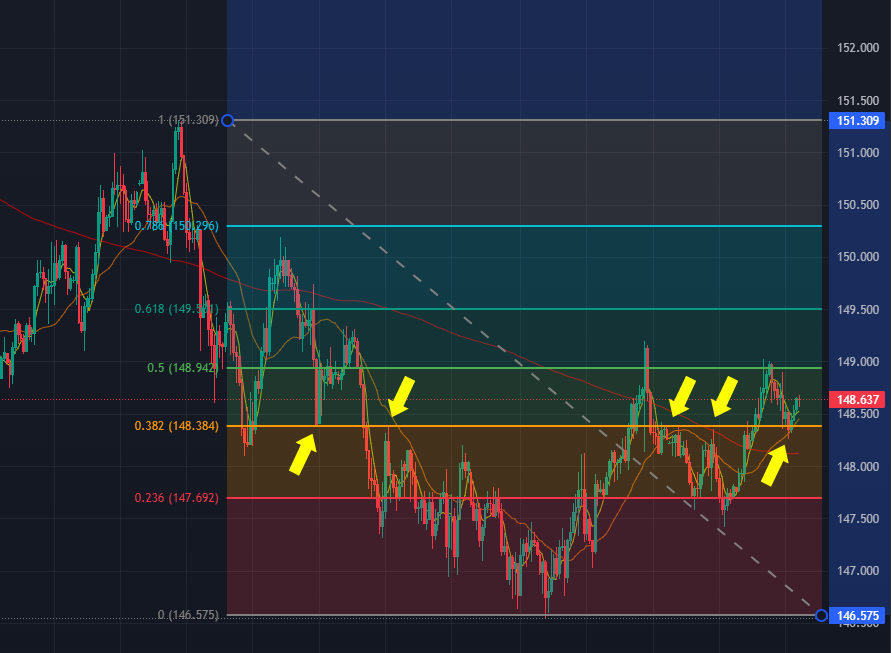The height and width of the screenshot is (653, 891).
Task: Click the red 148.637 current price tag
Action: click(x=857, y=400)
